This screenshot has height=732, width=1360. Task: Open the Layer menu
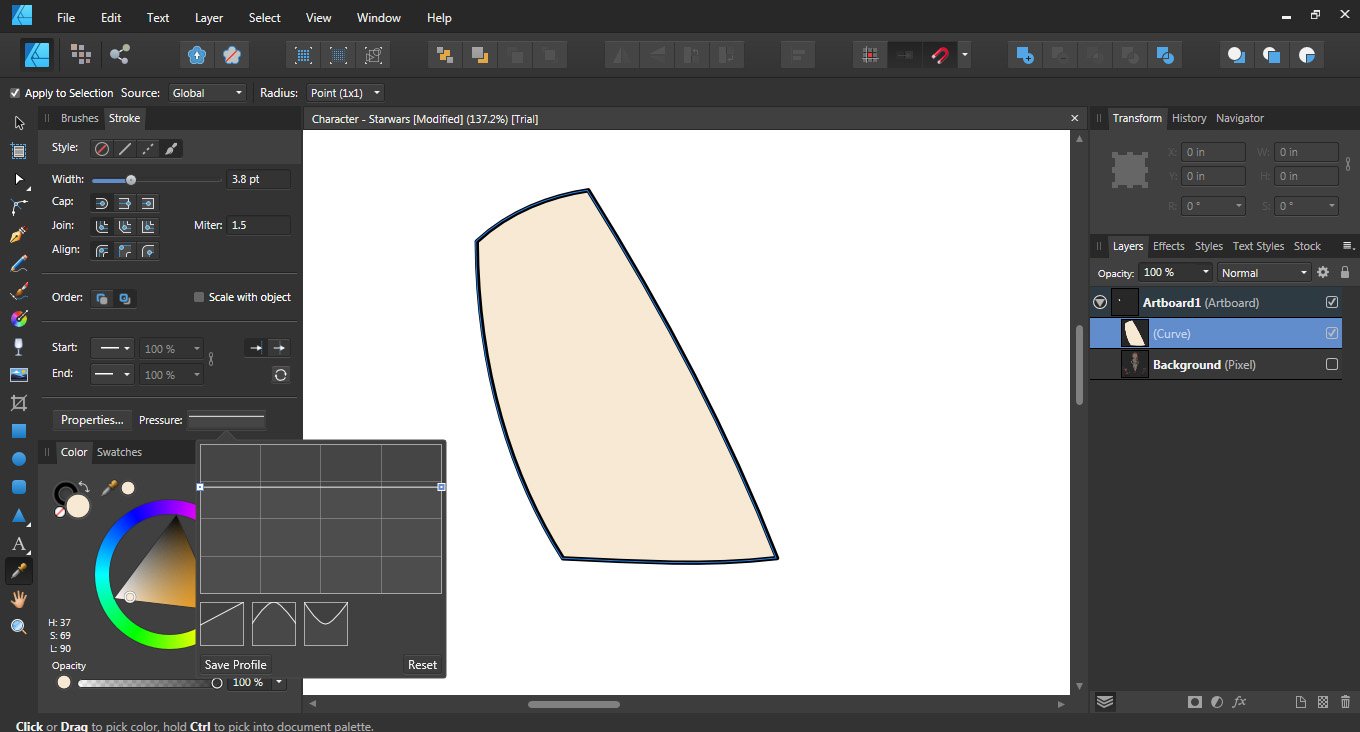point(208,17)
